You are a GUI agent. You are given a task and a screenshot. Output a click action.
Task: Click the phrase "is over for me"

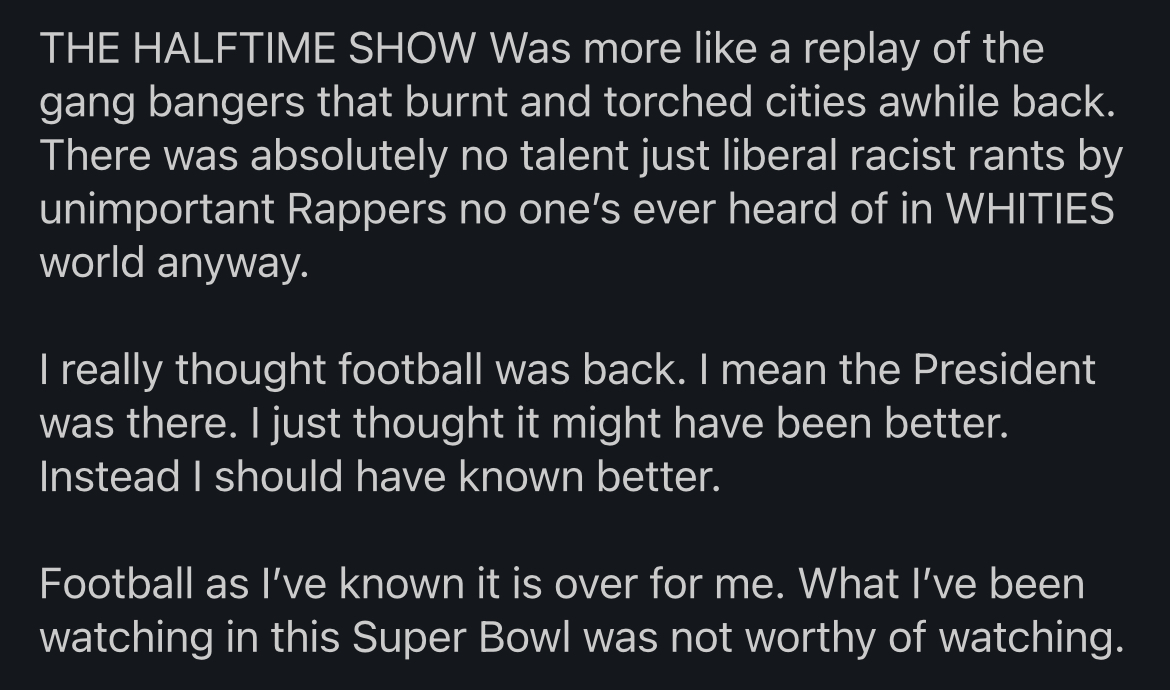tap(685, 585)
